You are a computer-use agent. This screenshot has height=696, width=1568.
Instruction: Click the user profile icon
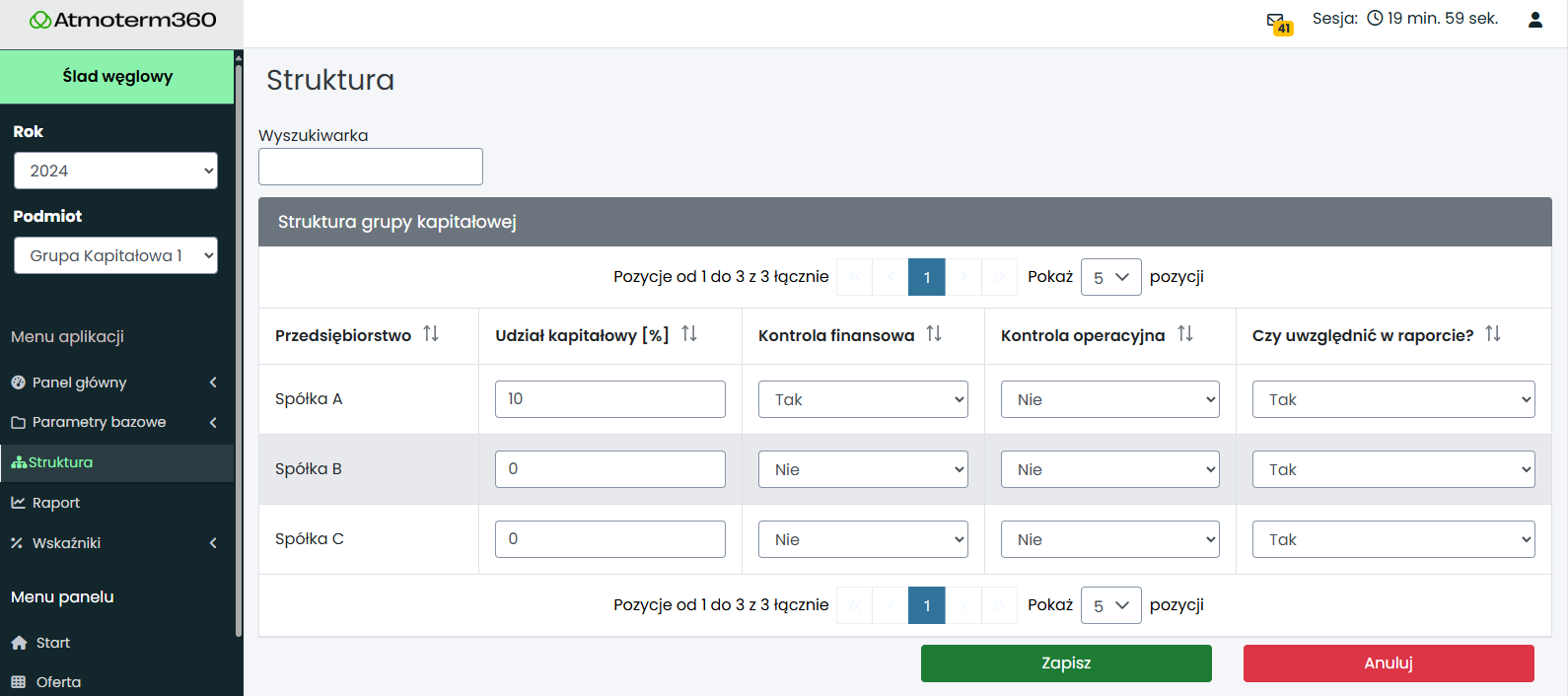click(x=1534, y=20)
